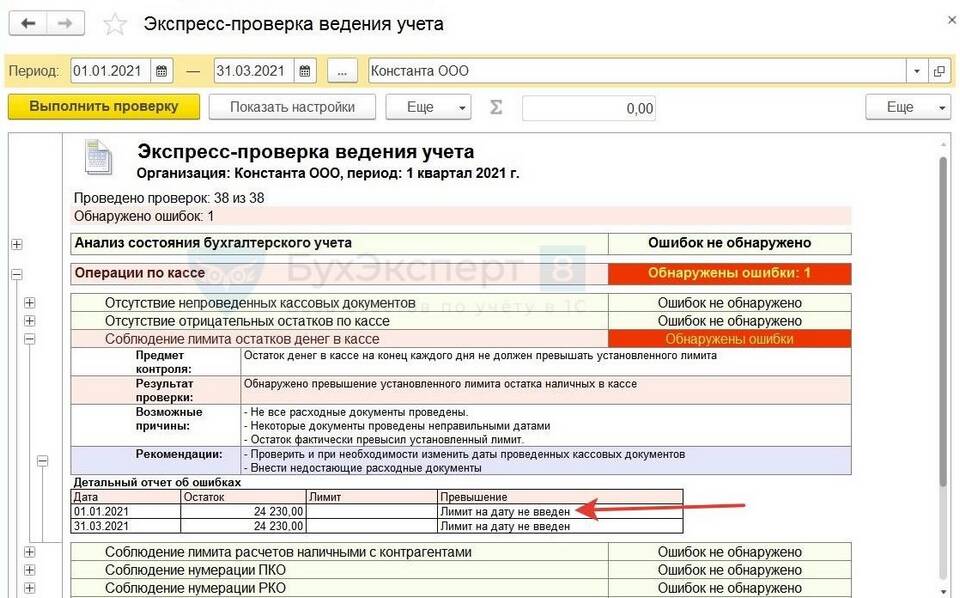Open the calendar for end date 31.03.2021
The image size is (960, 598).
point(305,71)
